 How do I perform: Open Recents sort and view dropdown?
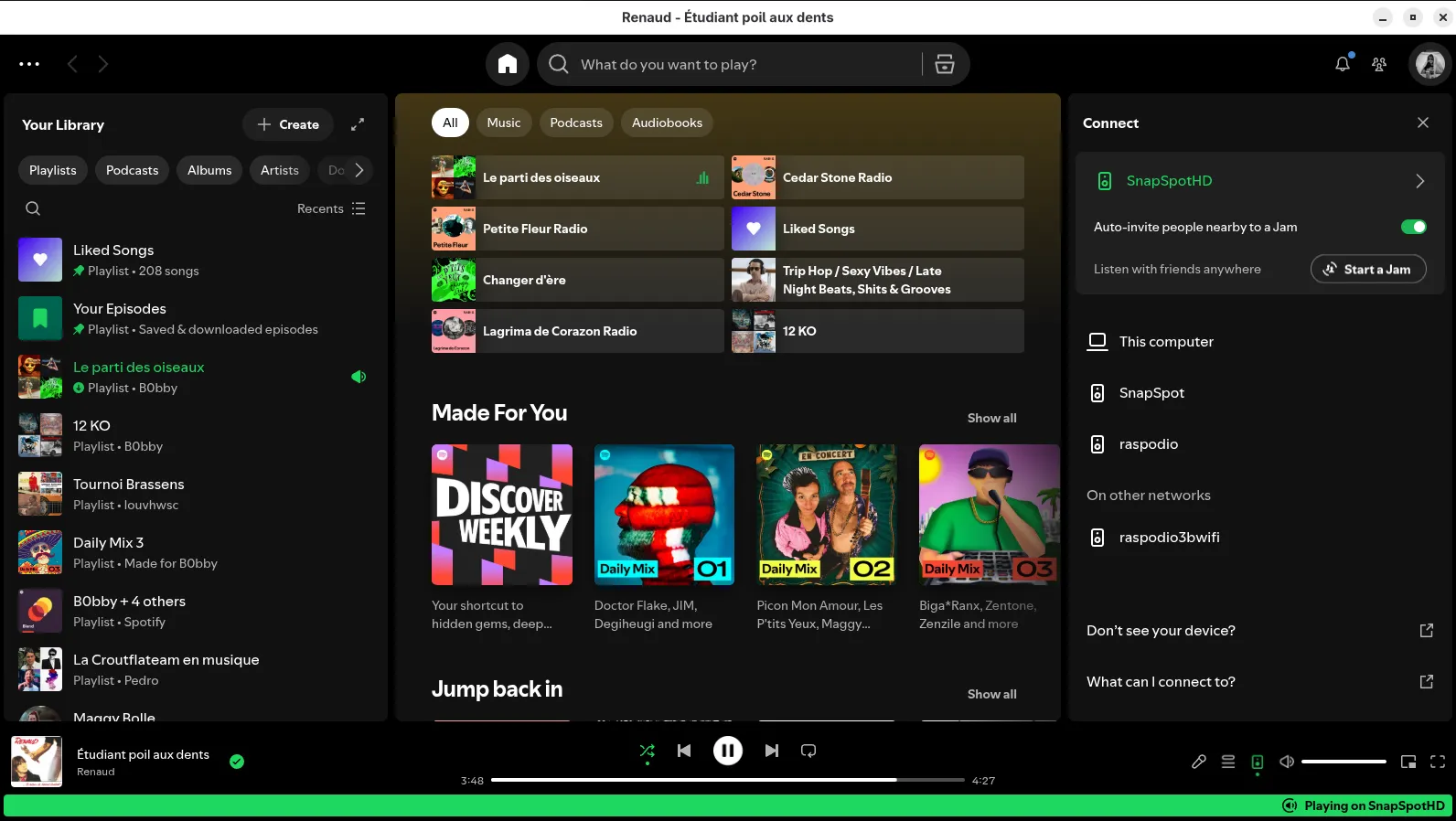331,208
